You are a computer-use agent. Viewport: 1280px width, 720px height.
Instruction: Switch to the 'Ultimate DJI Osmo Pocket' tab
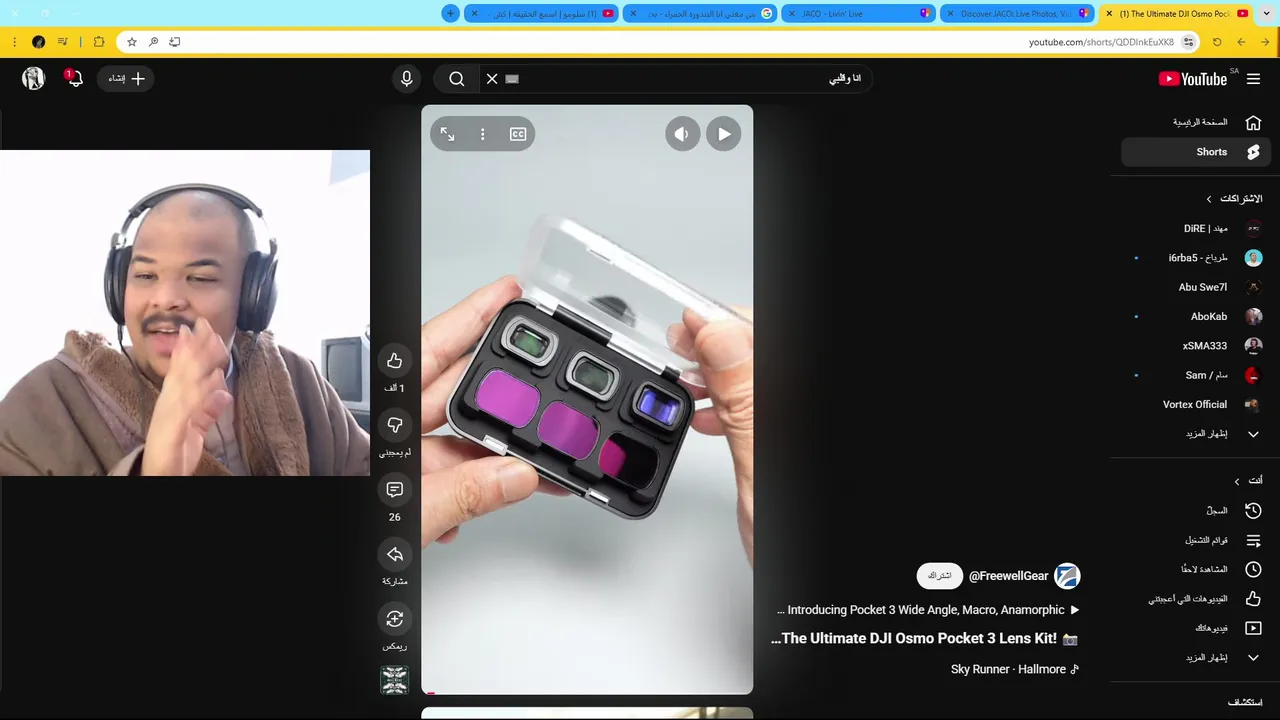[x=1175, y=14]
